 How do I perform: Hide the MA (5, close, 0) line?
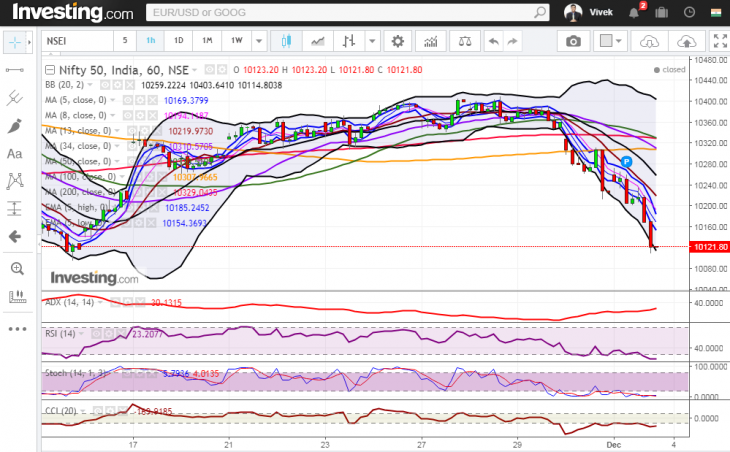[x=127, y=100]
